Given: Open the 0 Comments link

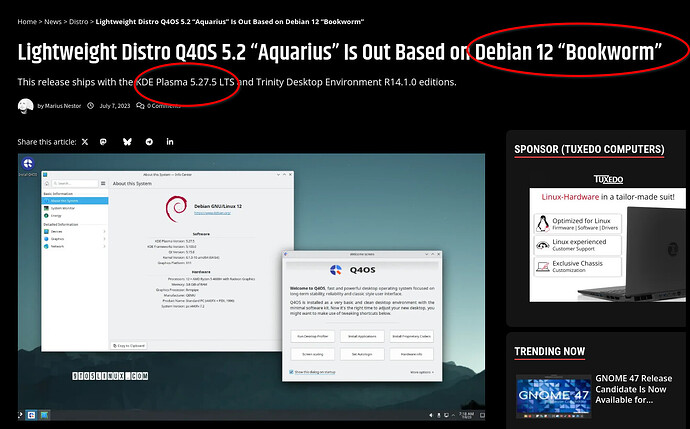Looking at the screenshot, I should (x=164, y=106).
